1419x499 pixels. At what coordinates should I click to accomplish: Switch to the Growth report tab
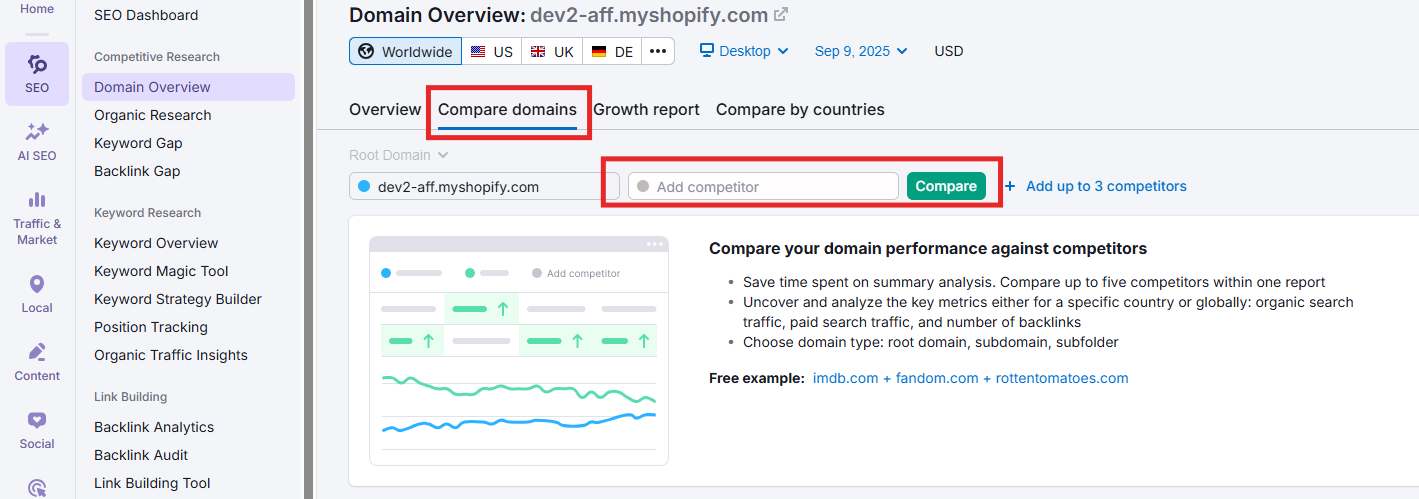click(x=646, y=109)
